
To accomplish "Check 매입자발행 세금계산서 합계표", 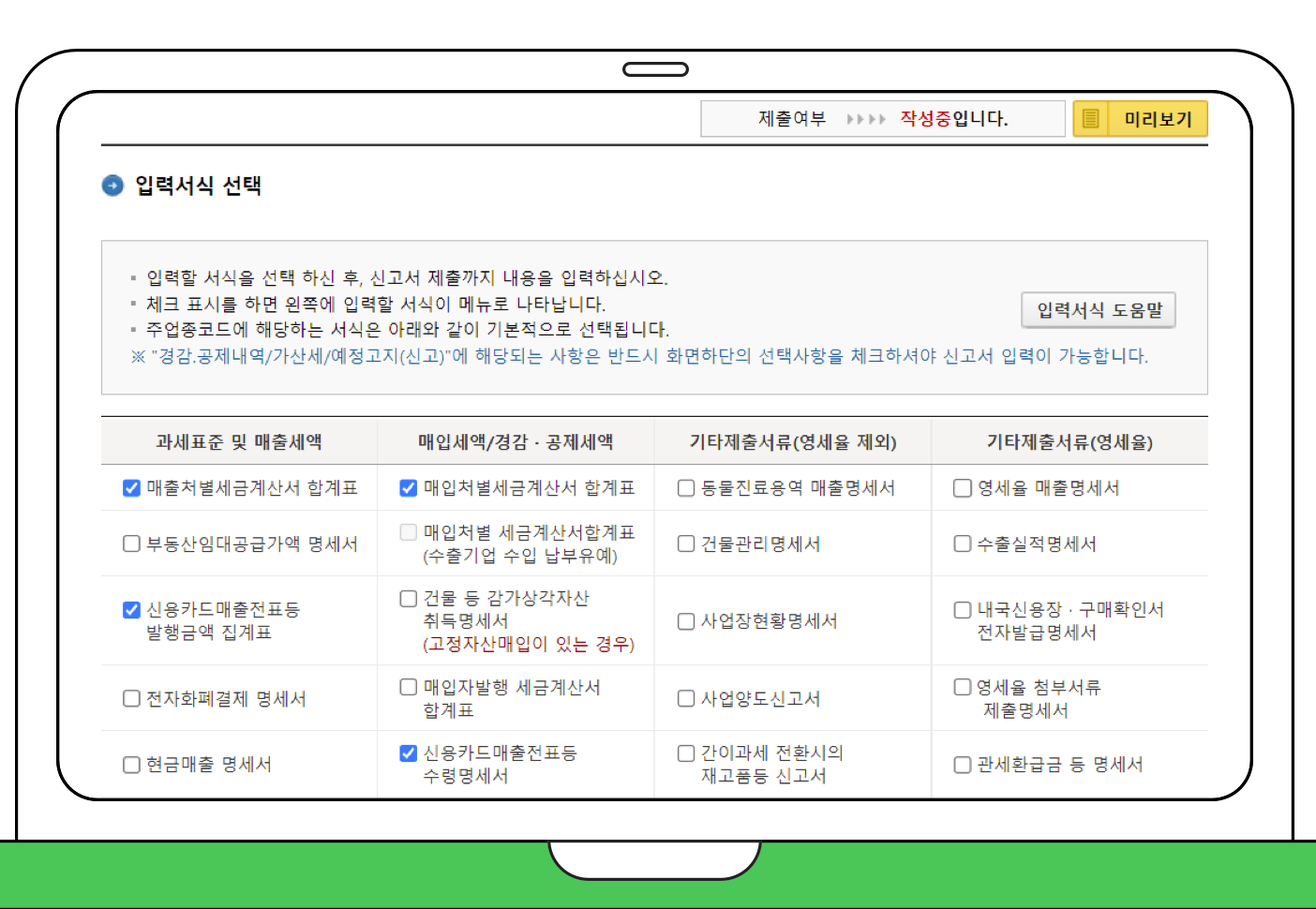I will tap(408, 687).
